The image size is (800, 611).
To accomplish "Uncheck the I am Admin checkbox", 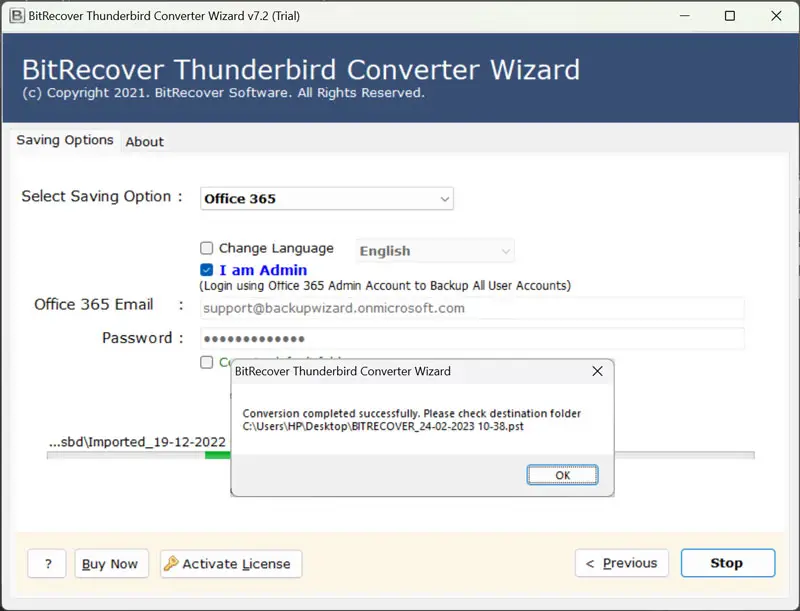I will (x=207, y=270).
